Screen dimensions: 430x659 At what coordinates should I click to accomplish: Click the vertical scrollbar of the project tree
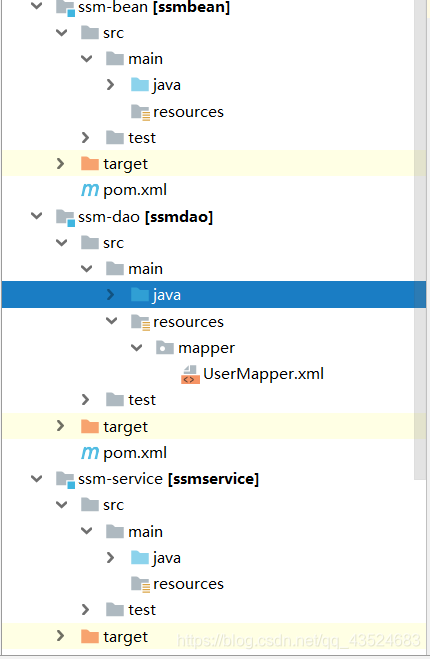click(x=420, y=240)
